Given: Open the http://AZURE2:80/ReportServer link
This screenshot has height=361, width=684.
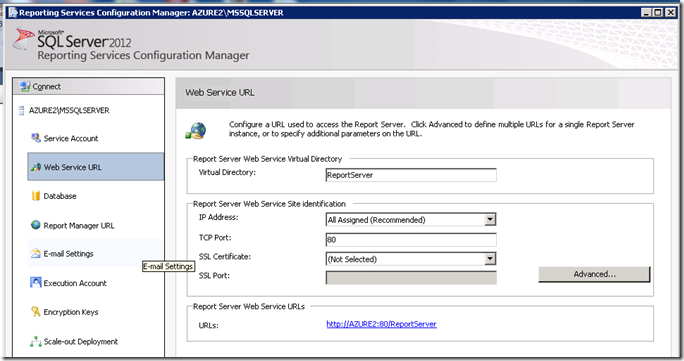Looking at the screenshot, I should (381, 324).
